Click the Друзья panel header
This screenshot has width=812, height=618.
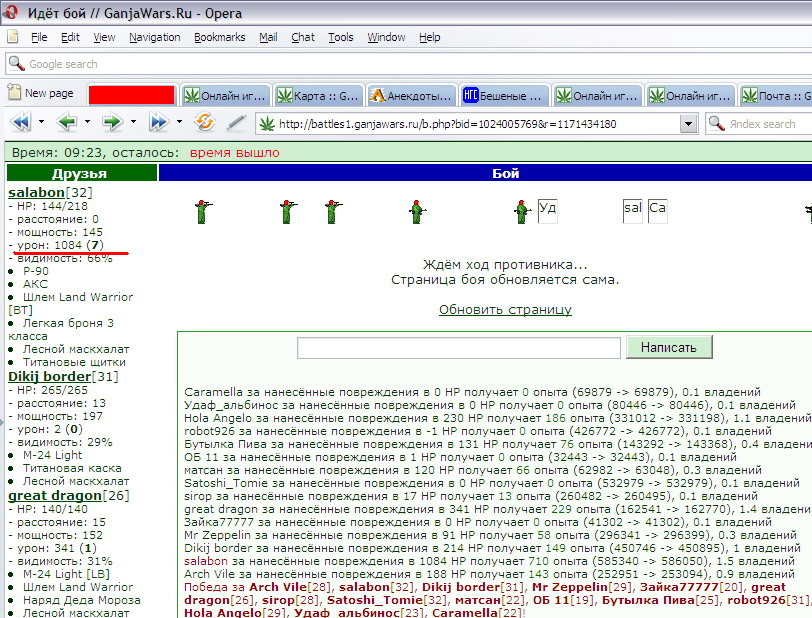pos(81,173)
